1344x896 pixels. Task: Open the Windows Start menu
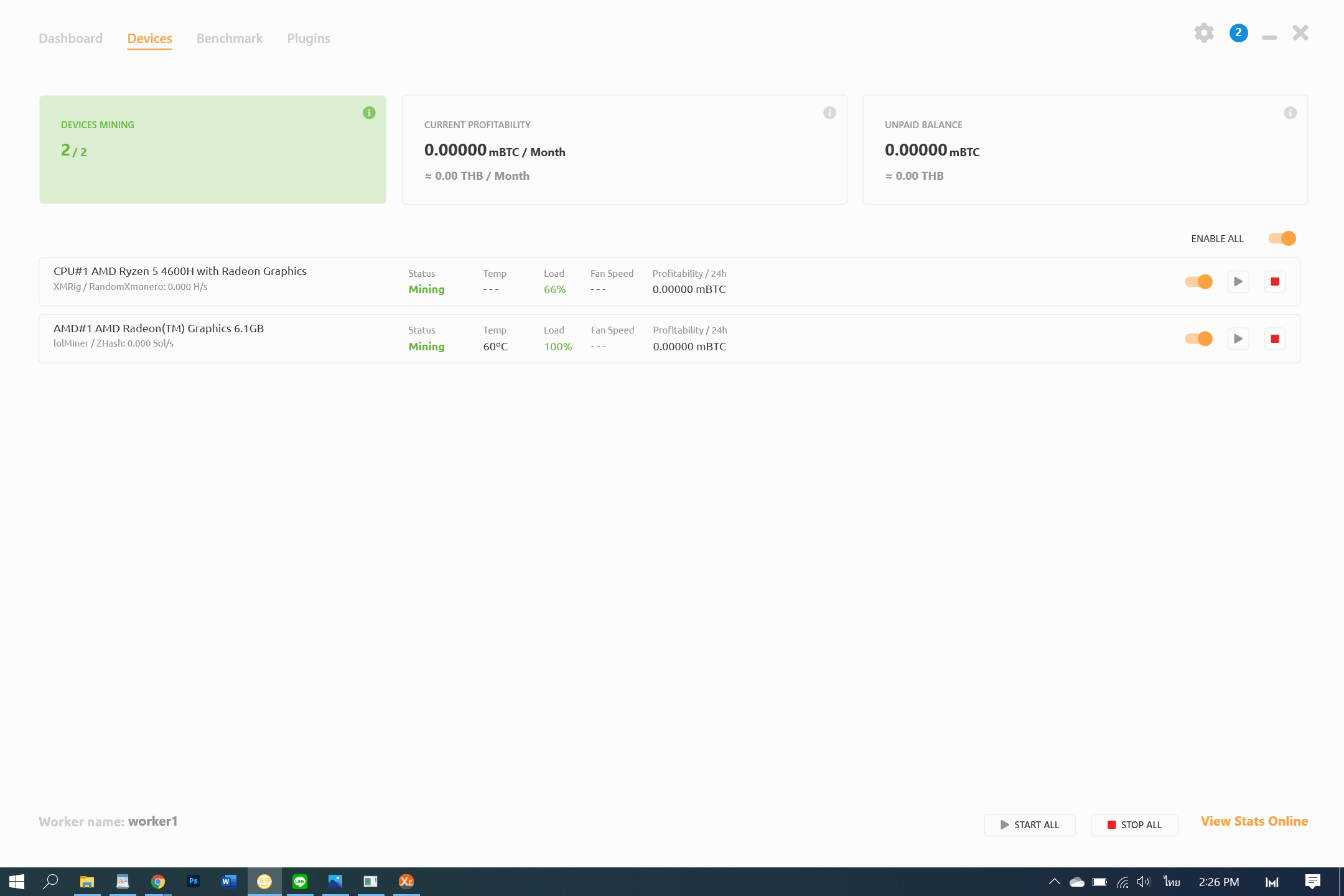click(x=17, y=882)
